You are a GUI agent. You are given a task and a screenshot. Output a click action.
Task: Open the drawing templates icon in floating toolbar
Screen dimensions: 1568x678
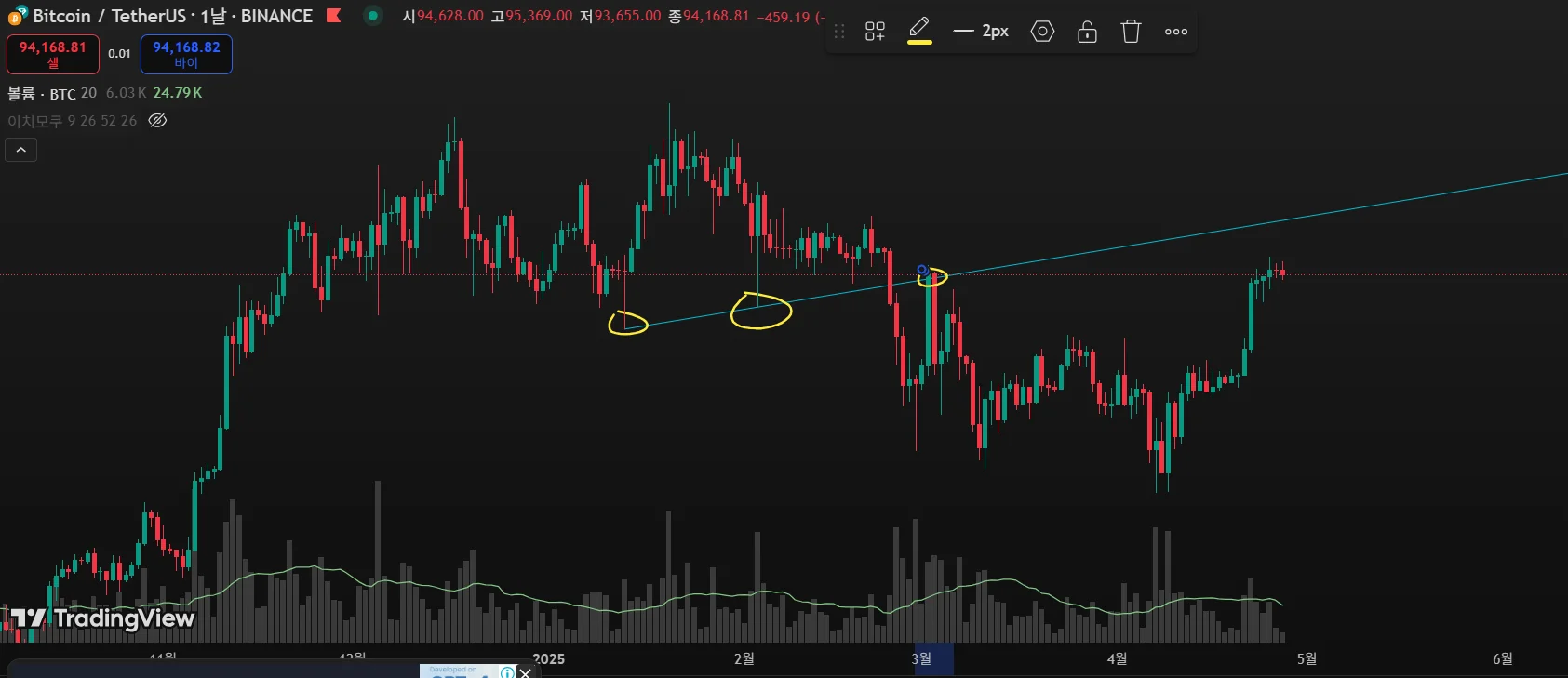[875, 32]
